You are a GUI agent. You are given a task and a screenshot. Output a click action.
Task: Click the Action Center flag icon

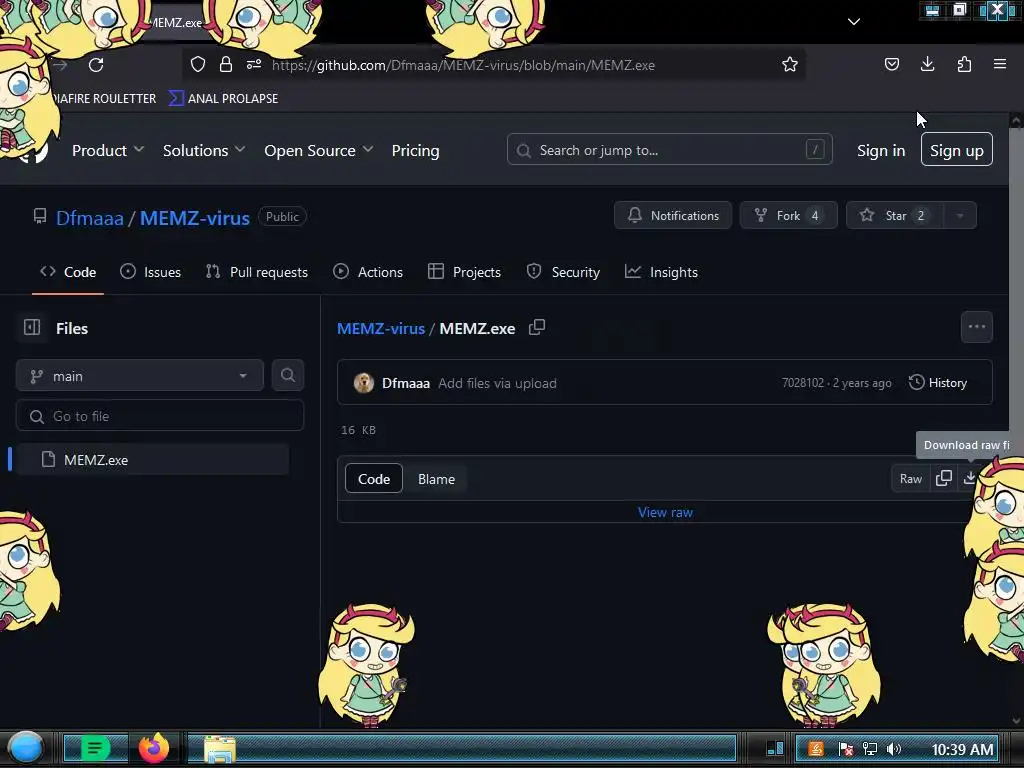845,749
